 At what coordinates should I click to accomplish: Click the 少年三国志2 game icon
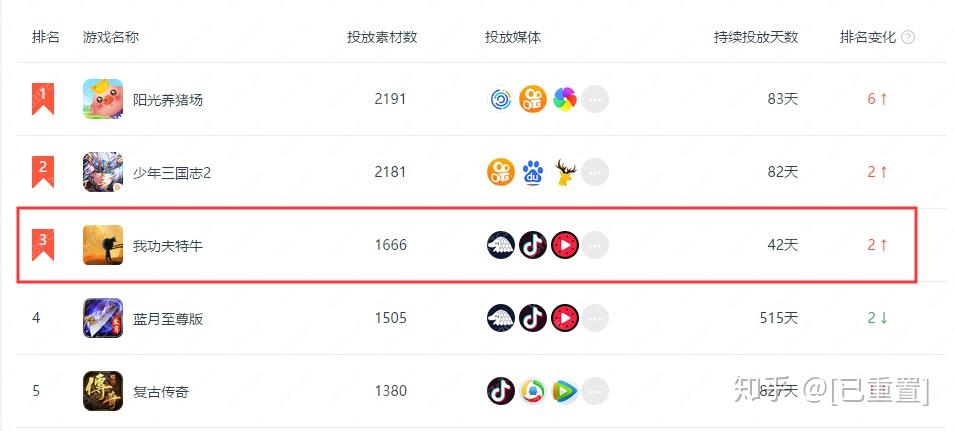103,172
